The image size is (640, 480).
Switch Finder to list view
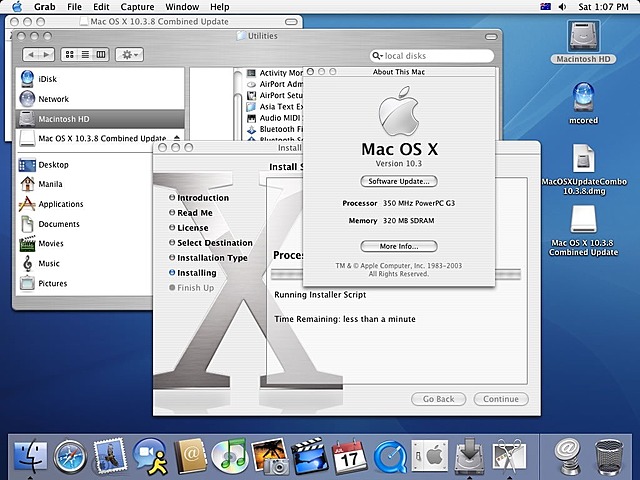(x=85, y=54)
